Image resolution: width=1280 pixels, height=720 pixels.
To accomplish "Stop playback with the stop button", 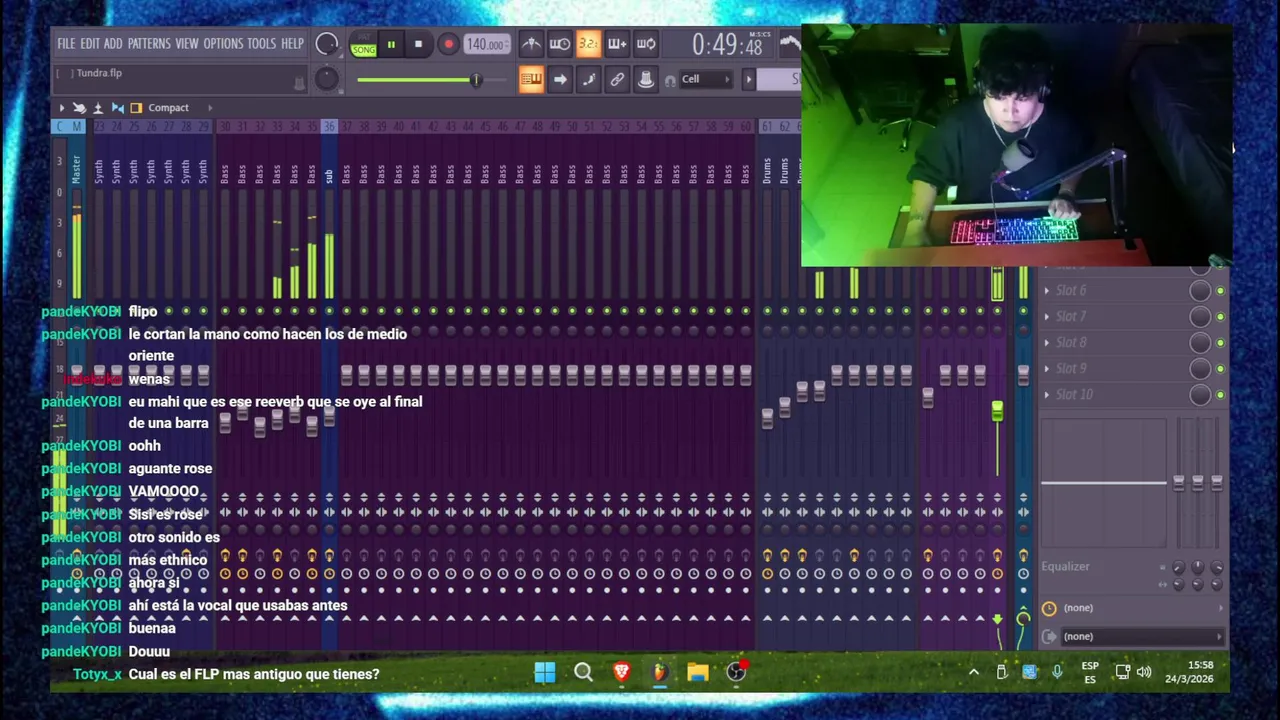I will (418, 44).
